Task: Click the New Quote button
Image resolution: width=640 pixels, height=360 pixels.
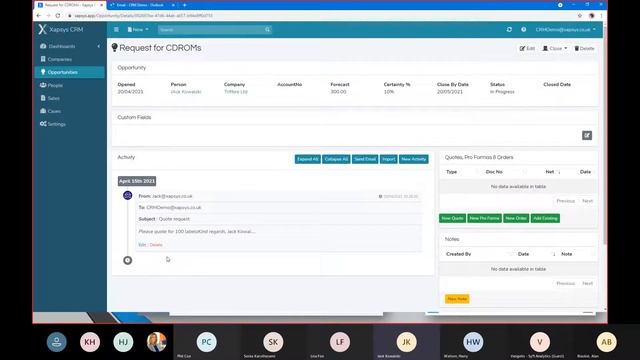Action: 452,218
